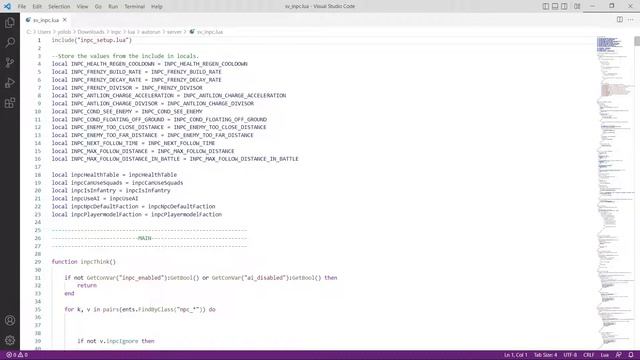Image resolution: width=640 pixels, height=360 pixels.
Task: Open the Selection menu
Action: point(59,7)
